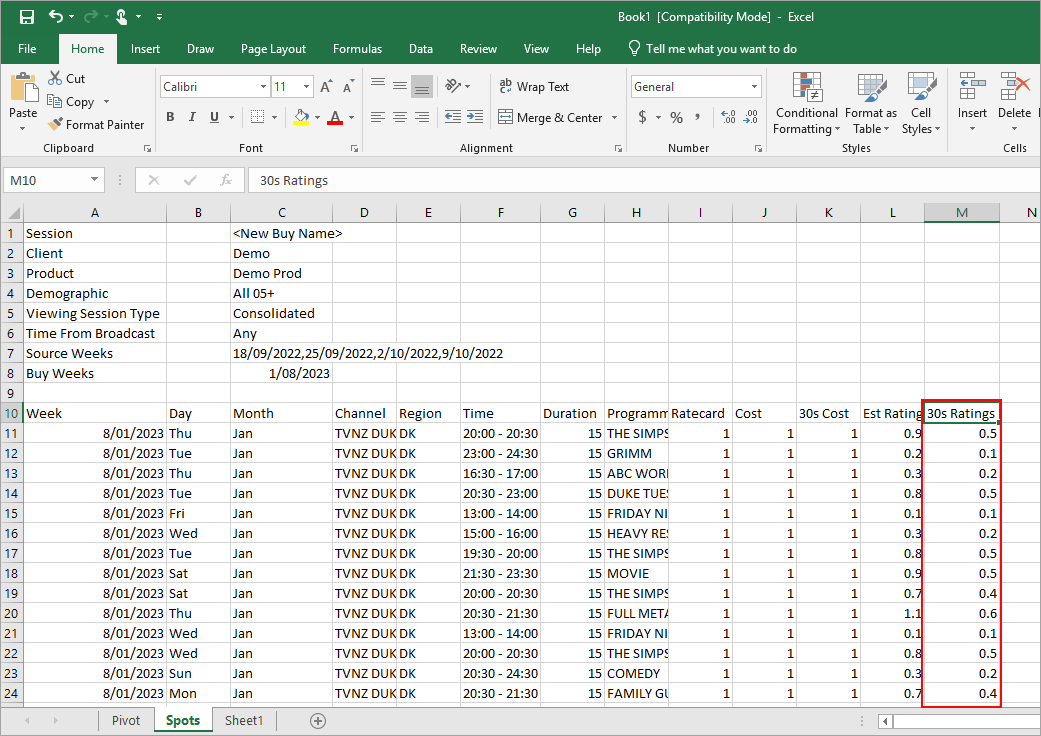The height and width of the screenshot is (736, 1041).
Task: Open Conditional Formatting options
Action: [807, 104]
